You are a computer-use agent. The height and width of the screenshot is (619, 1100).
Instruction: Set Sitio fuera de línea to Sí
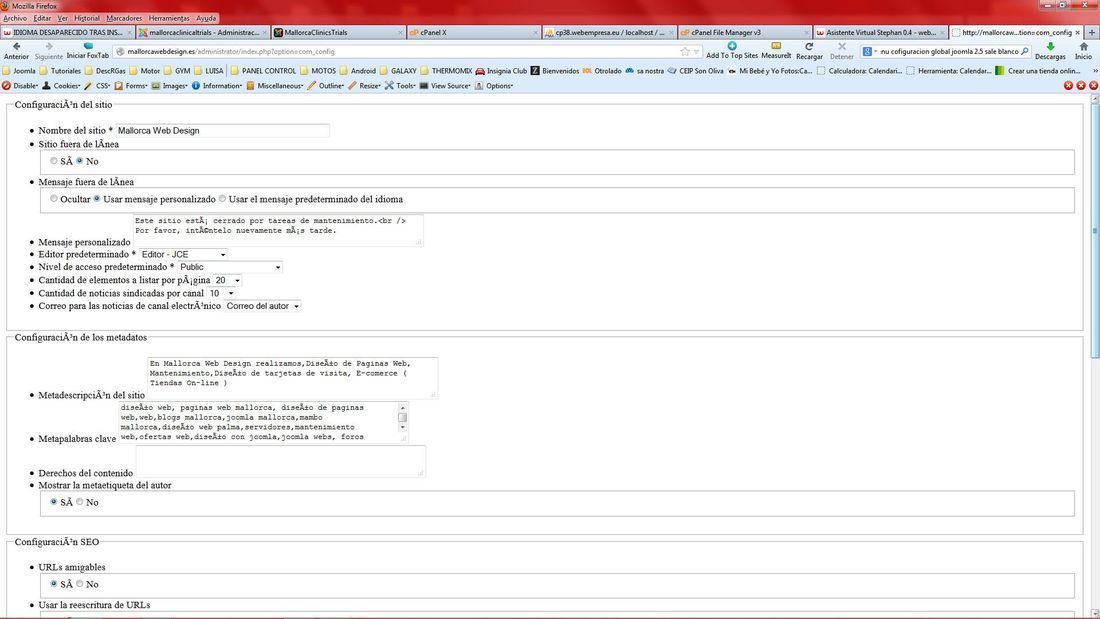[53, 161]
